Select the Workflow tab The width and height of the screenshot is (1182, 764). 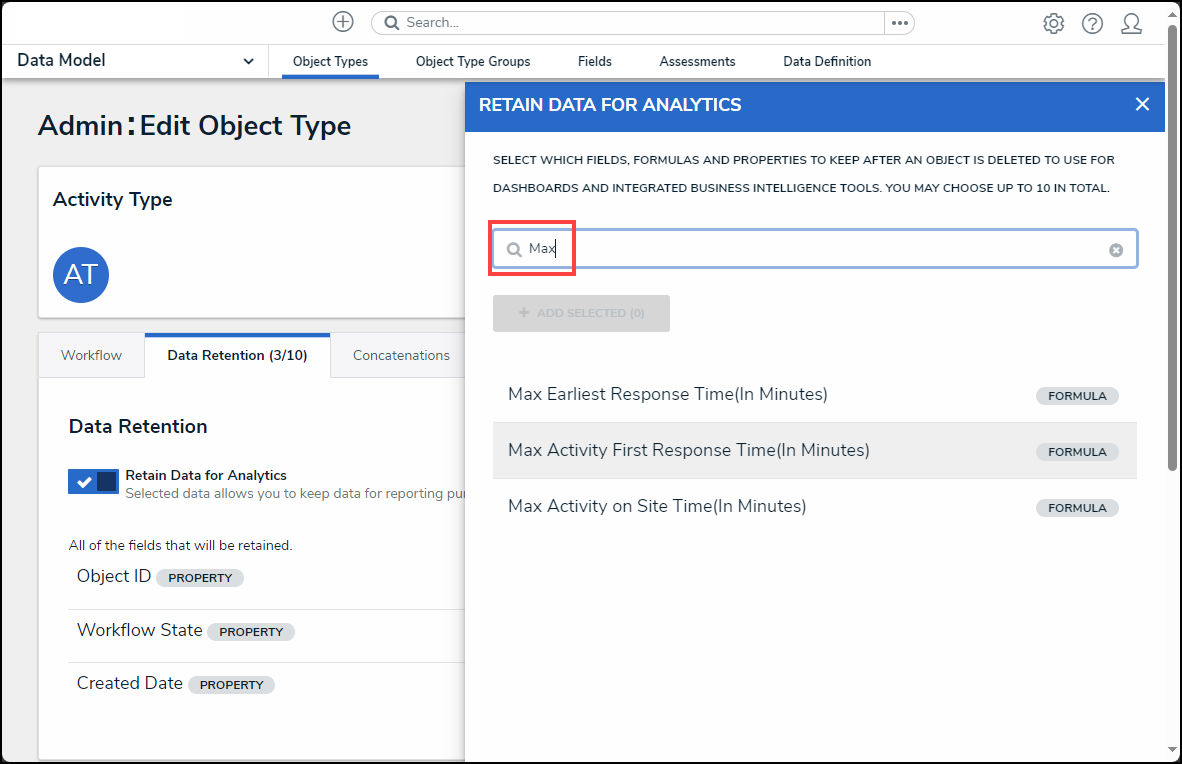[91, 355]
